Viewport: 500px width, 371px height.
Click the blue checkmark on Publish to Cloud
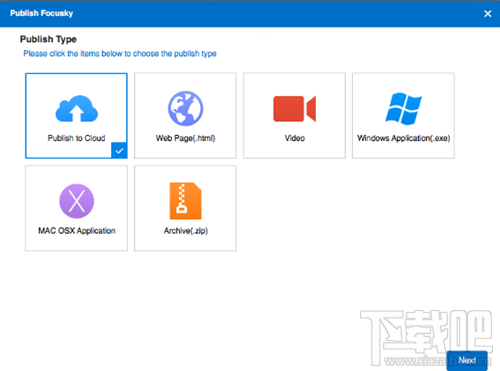(119, 150)
